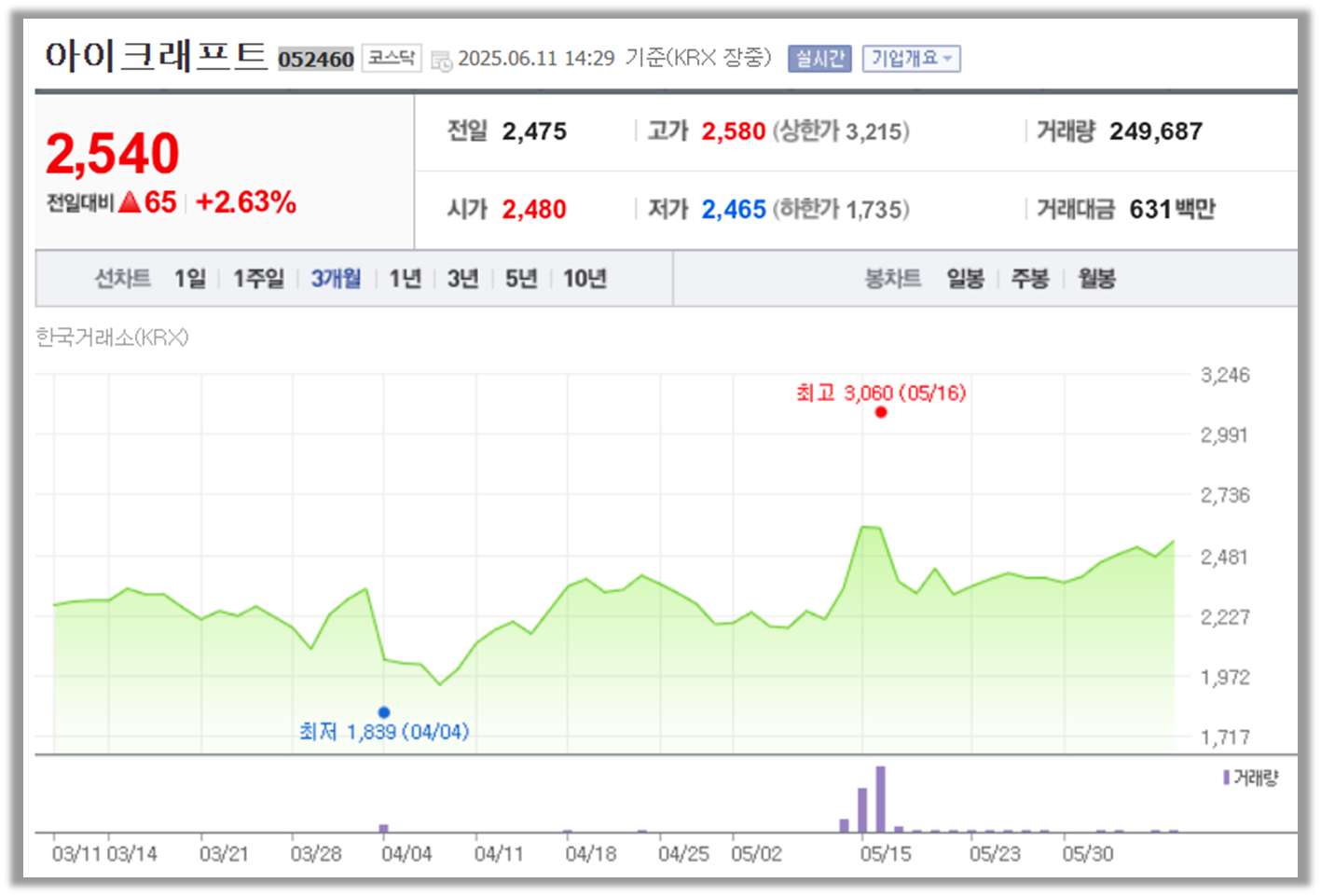This screenshot has width=1321, height=896.
Task: Select the 10년 line chart tab
Action: coord(585,278)
